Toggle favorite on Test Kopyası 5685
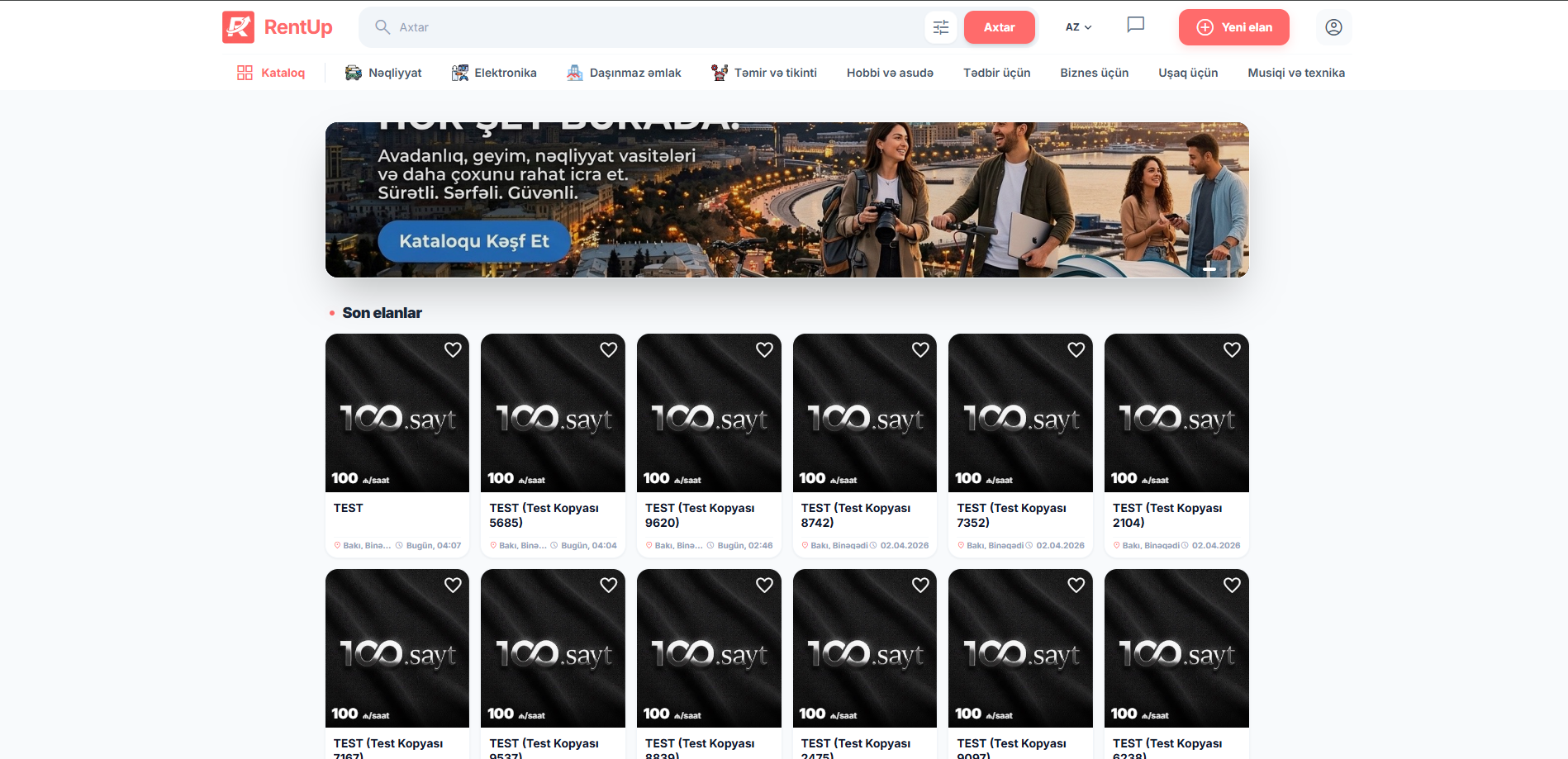Image resolution: width=1568 pixels, height=759 pixels. coord(608,349)
